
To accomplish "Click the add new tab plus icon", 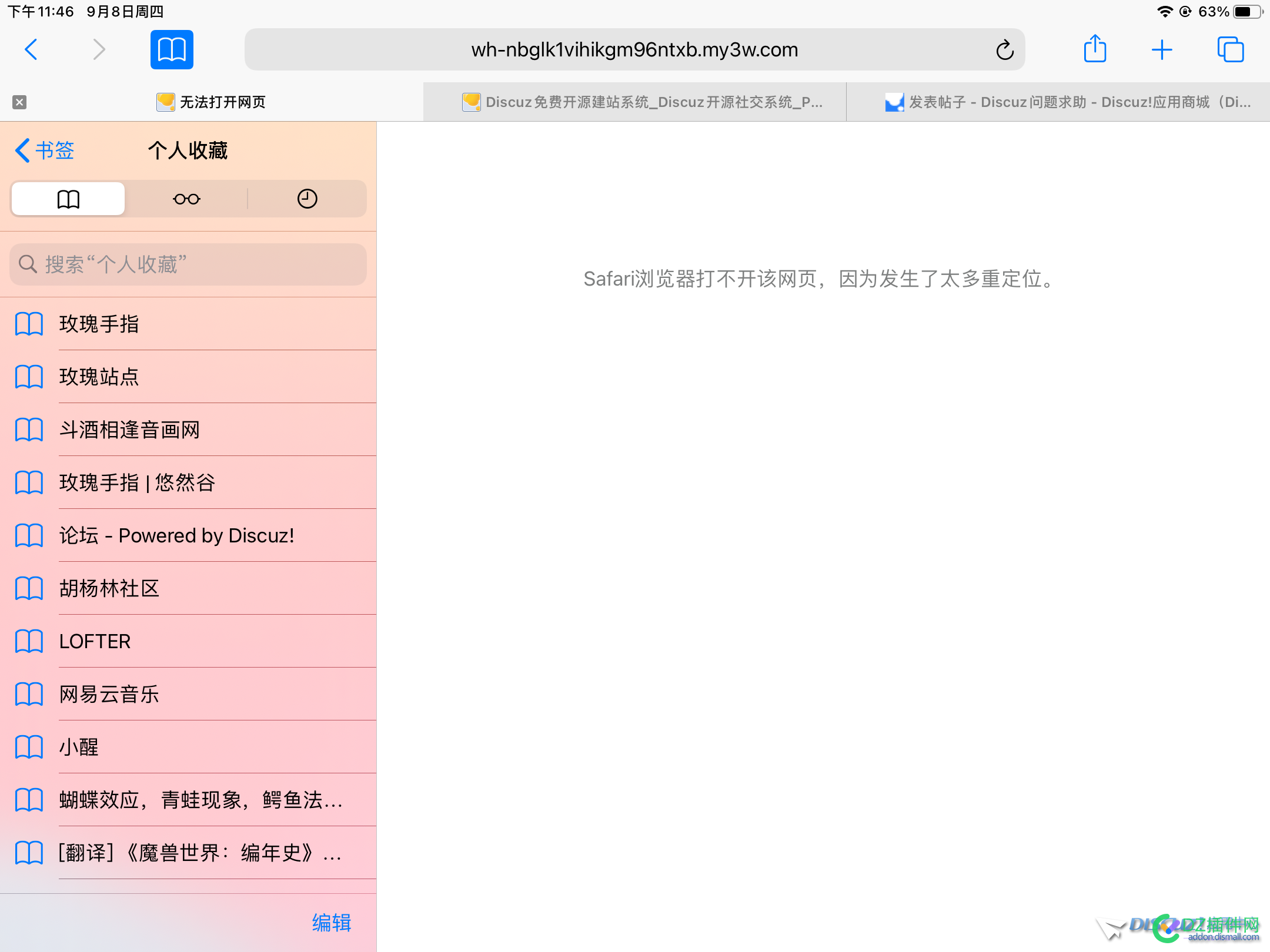I will pyautogui.click(x=1163, y=48).
